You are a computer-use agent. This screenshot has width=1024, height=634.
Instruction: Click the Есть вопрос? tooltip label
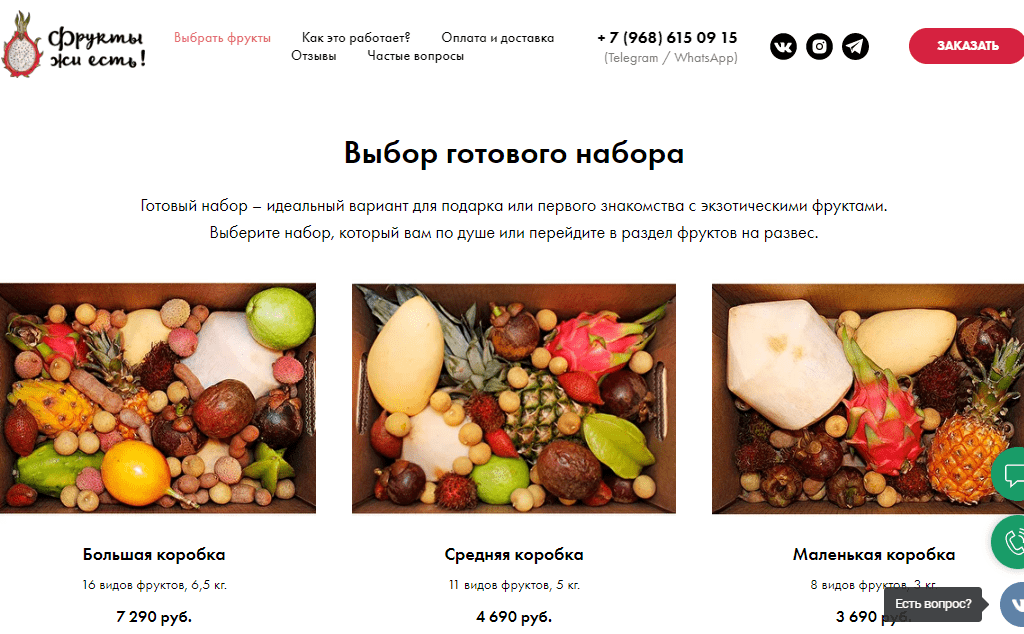(933, 604)
